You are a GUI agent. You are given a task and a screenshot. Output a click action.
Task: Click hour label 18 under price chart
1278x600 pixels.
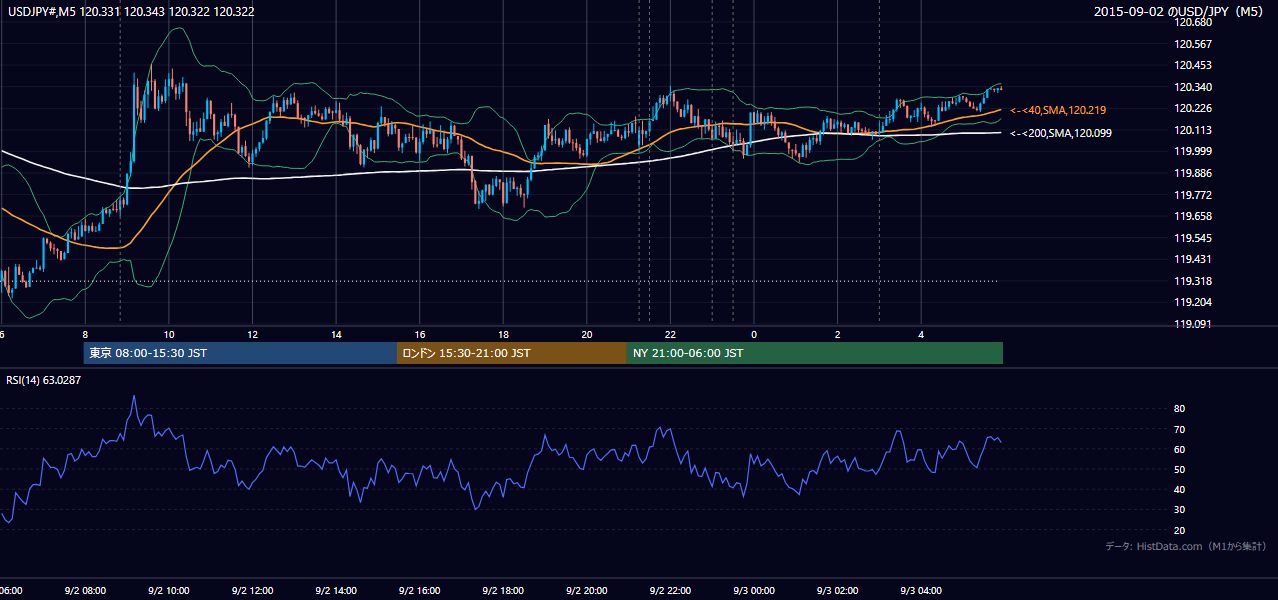tap(504, 334)
